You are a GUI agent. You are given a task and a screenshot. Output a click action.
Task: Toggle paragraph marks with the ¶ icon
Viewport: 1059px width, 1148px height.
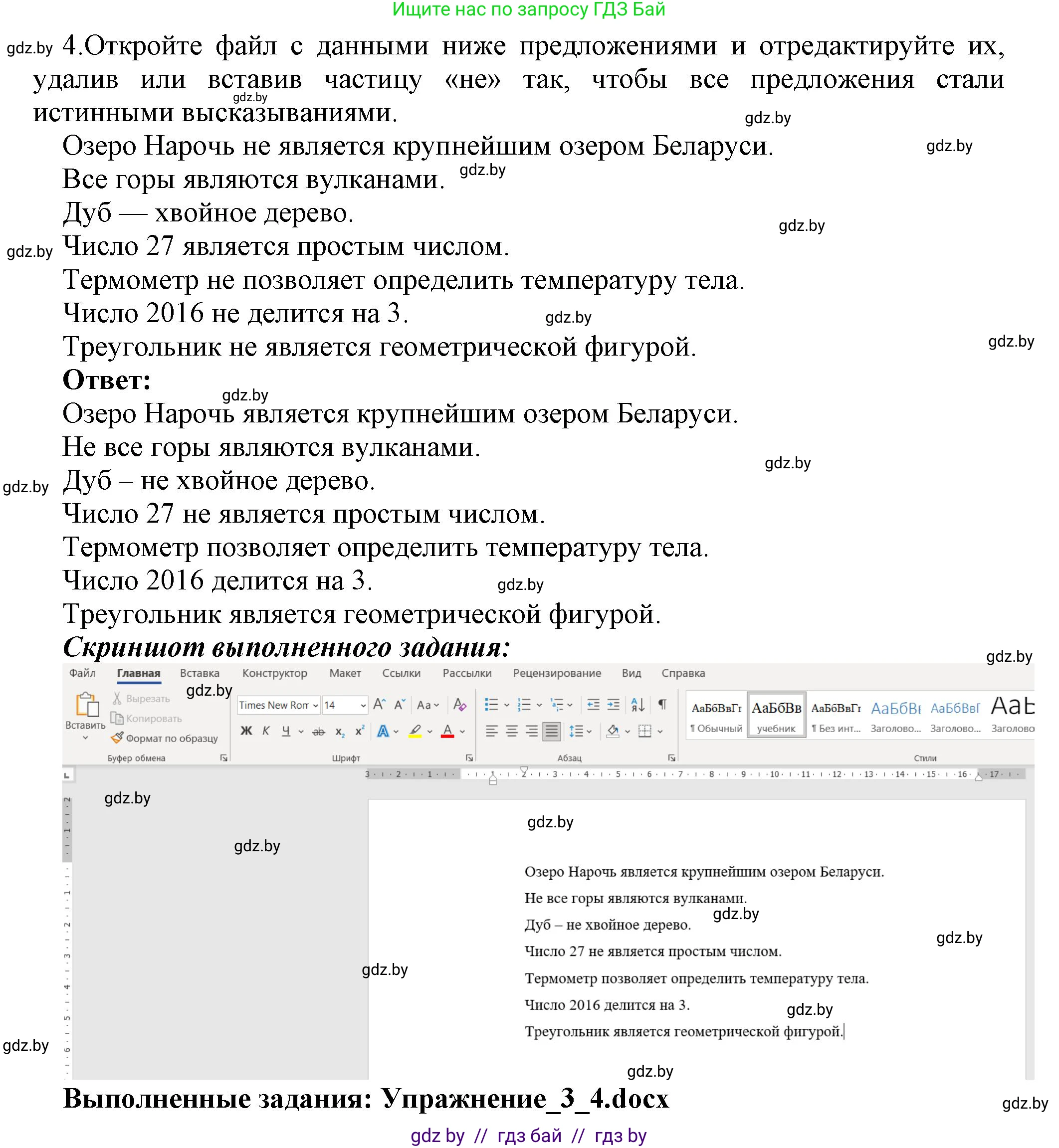[x=663, y=705]
